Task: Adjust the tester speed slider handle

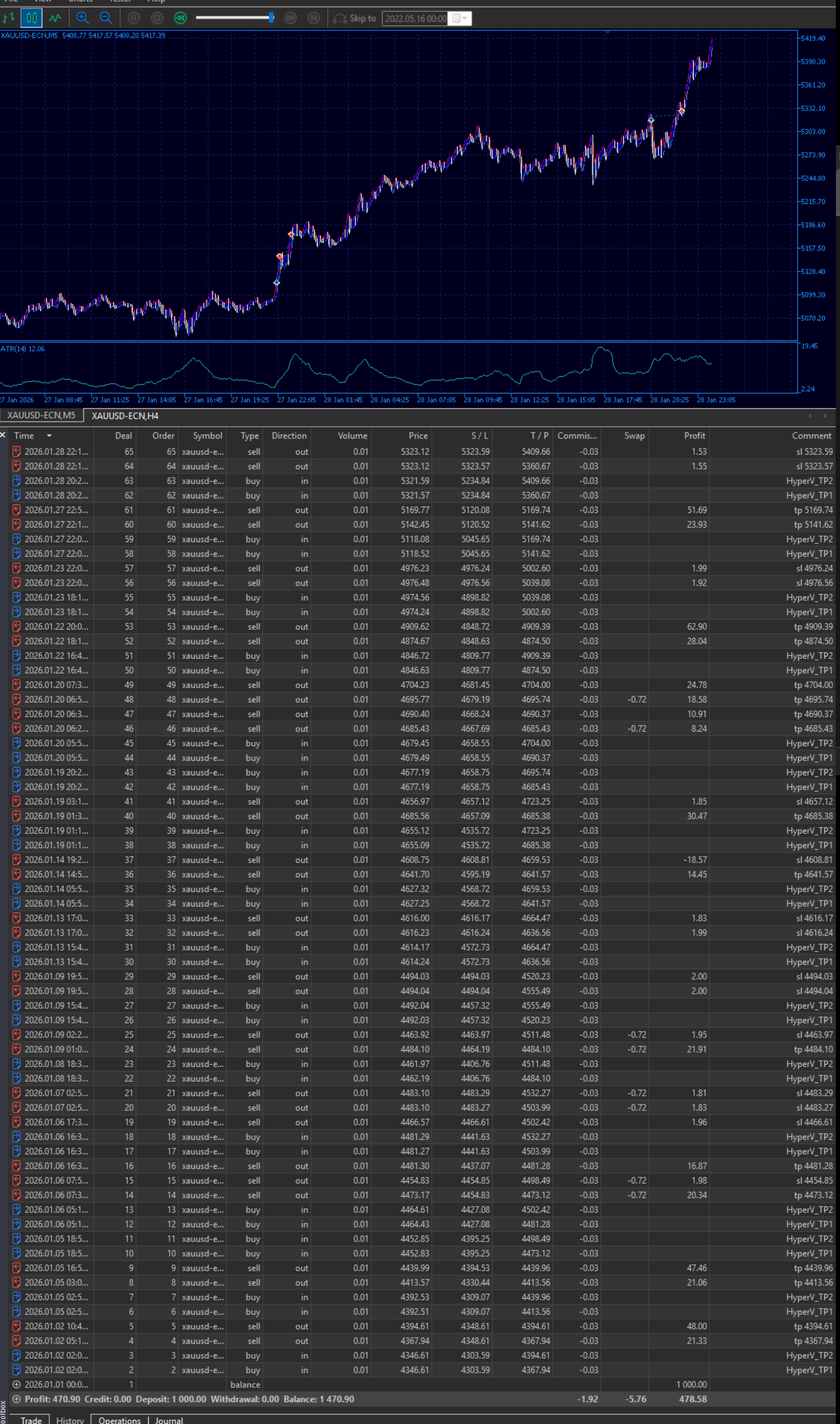Action: coord(271,18)
